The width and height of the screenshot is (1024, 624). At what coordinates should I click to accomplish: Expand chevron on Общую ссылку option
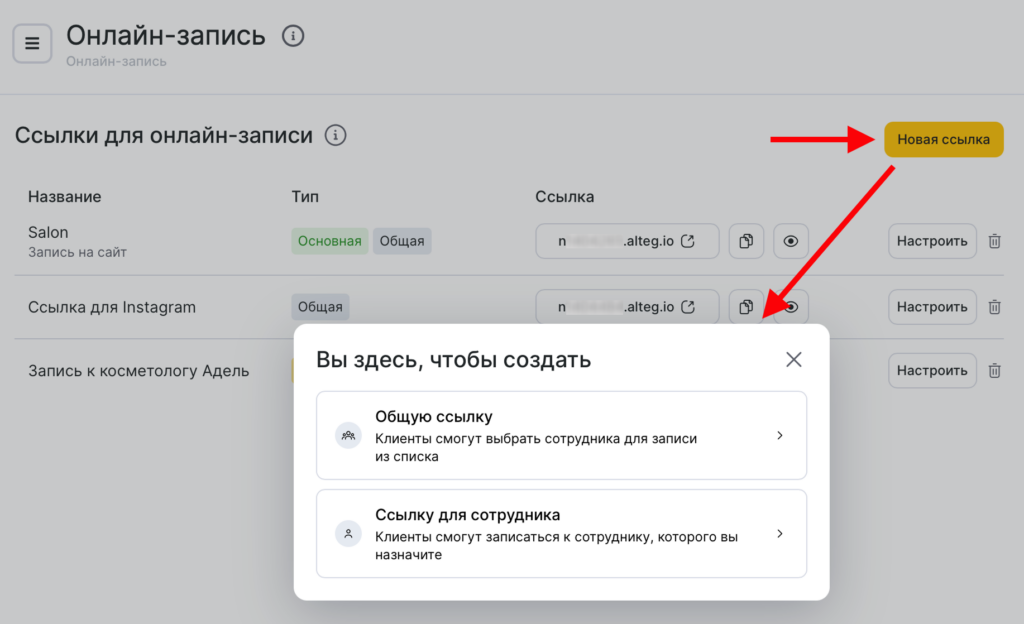point(780,436)
